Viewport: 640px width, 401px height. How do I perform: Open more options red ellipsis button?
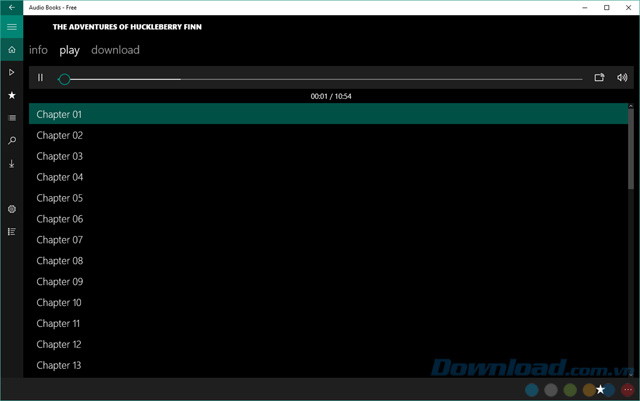(627, 390)
